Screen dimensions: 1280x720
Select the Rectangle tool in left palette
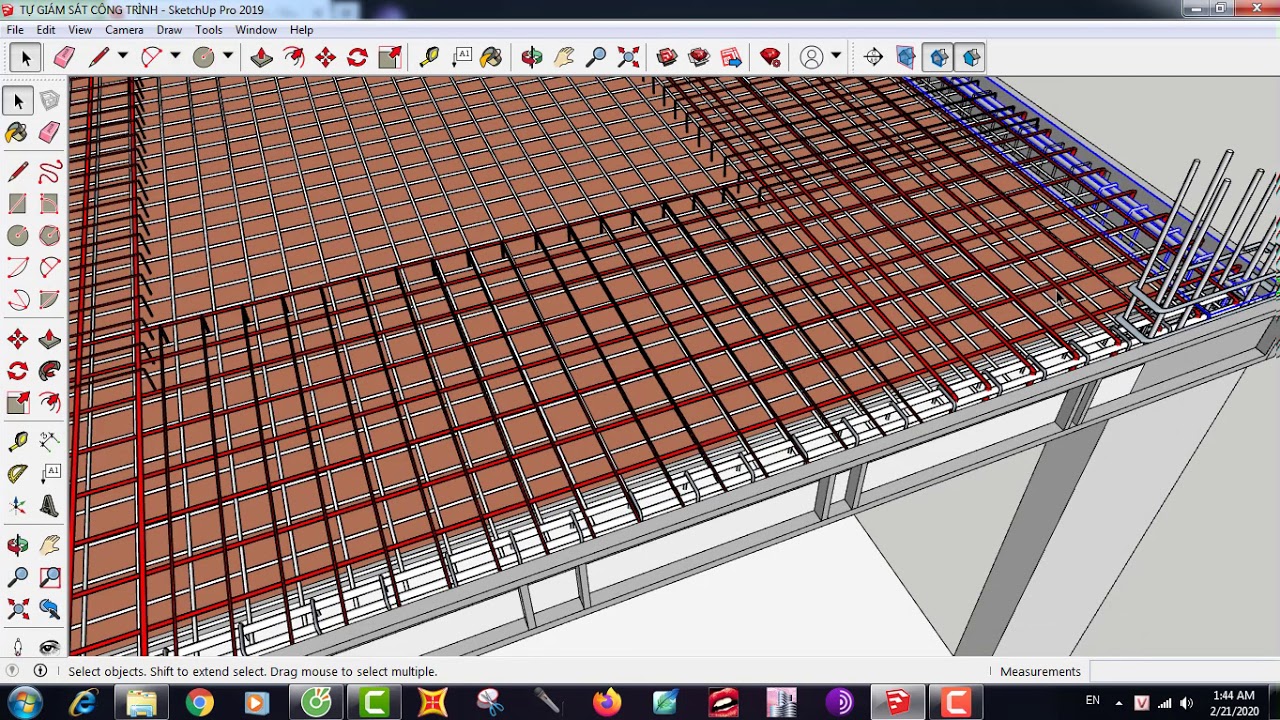(x=18, y=204)
